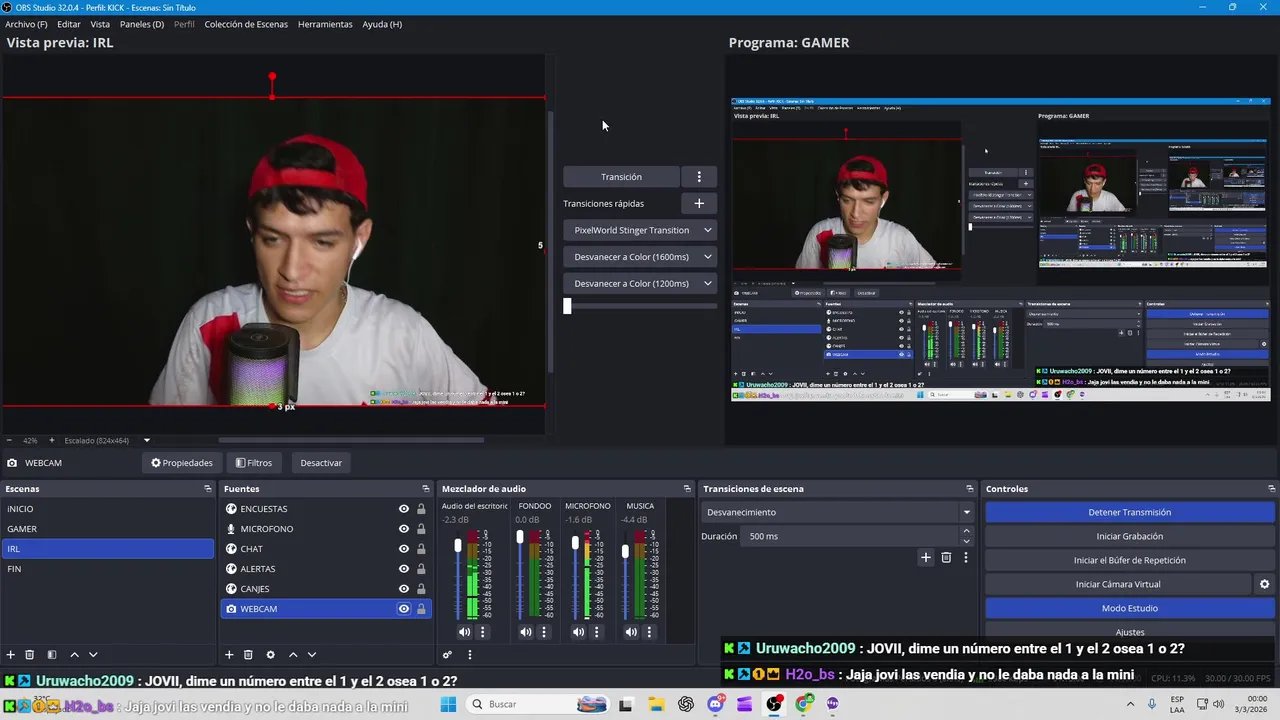This screenshot has width=1280, height=720.
Task: Hide the CHAT source eye icon
Action: pos(404,549)
